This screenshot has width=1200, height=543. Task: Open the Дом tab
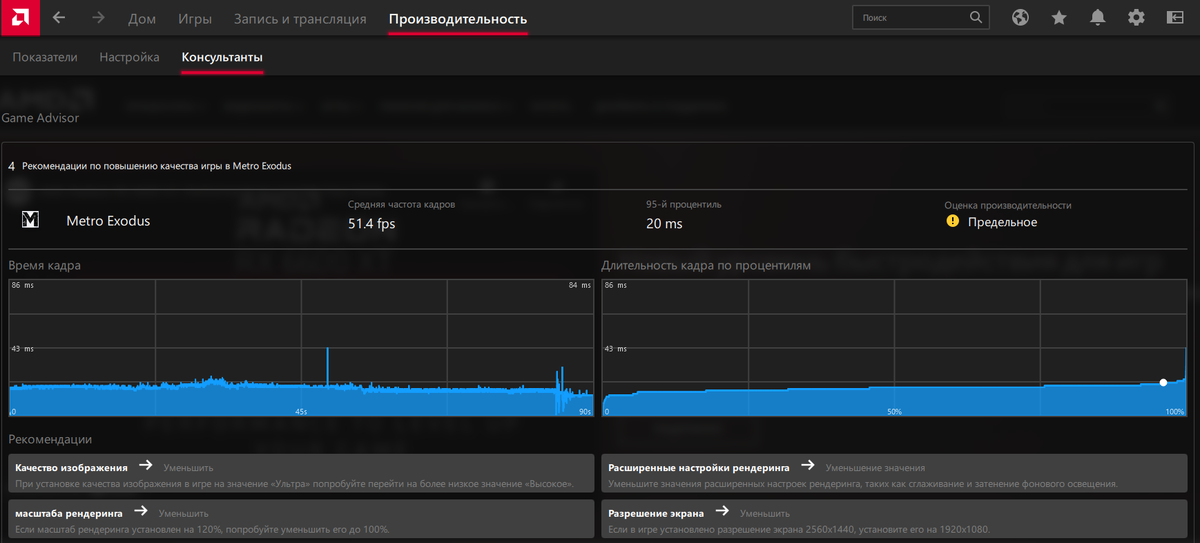(x=142, y=19)
